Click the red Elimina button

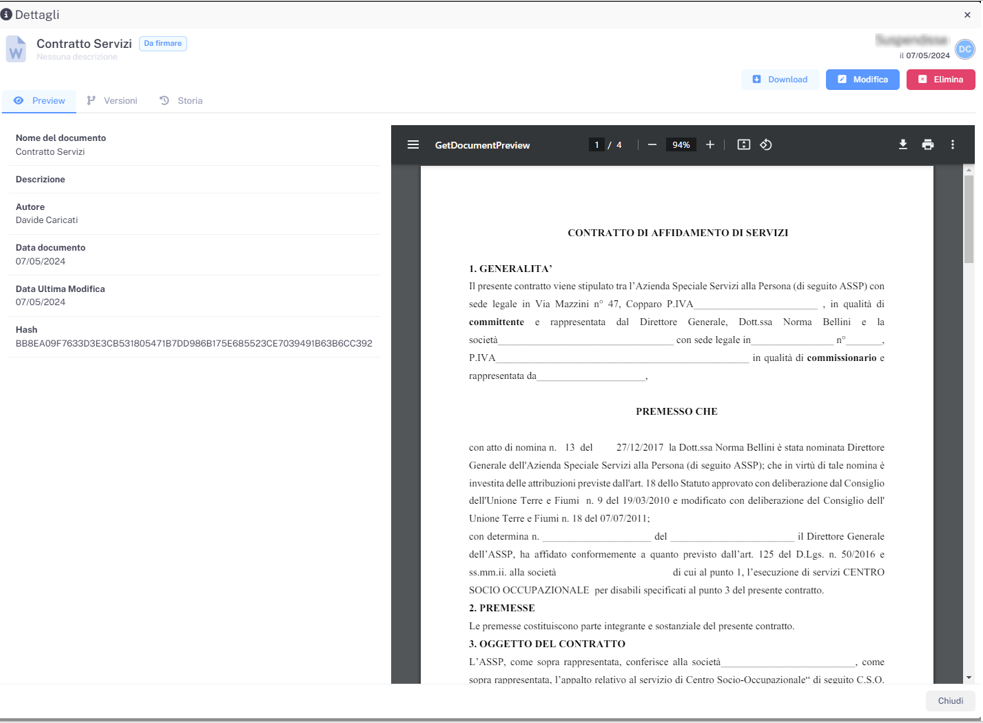tap(940, 80)
